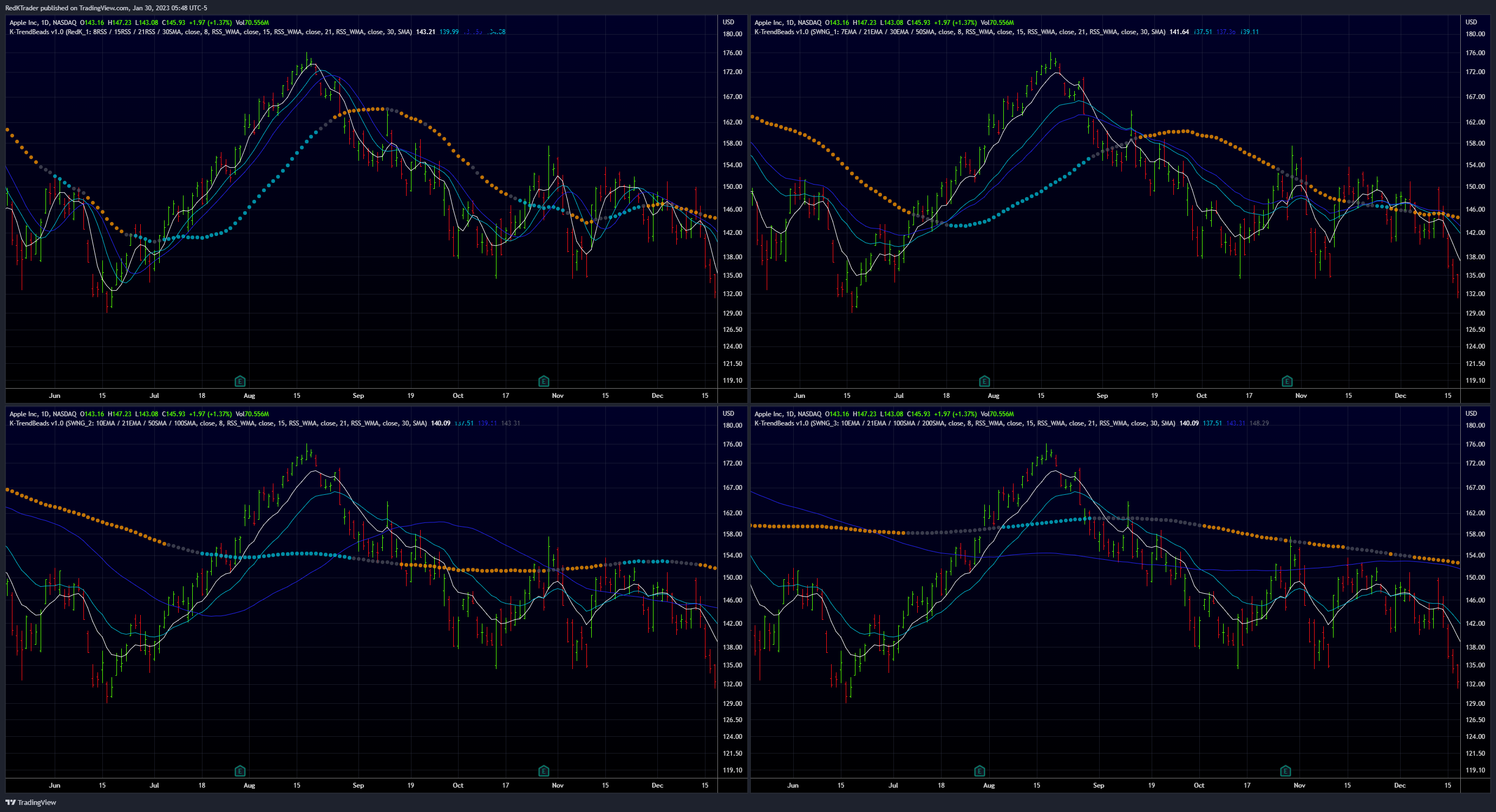Image resolution: width=1496 pixels, height=812 pixels.
Task: Click the 148.29 value in SWNG_3 legend
Action: [x=1259, y=423]
